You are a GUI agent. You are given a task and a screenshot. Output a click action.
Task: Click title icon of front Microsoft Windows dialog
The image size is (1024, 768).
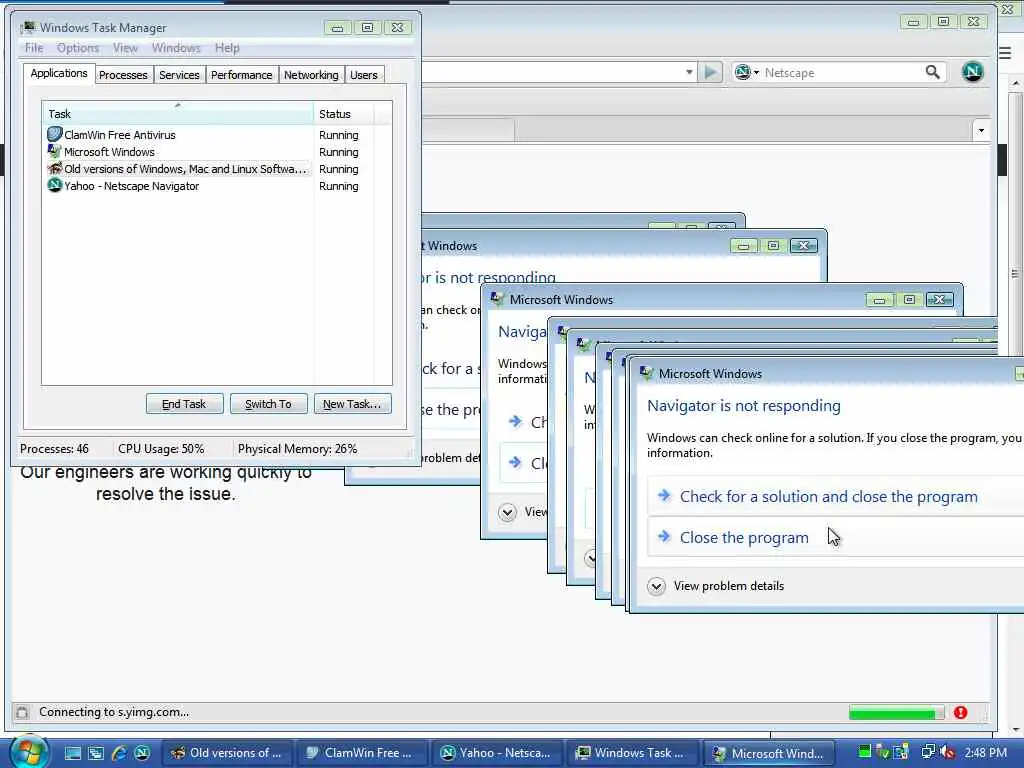(646, 373)
